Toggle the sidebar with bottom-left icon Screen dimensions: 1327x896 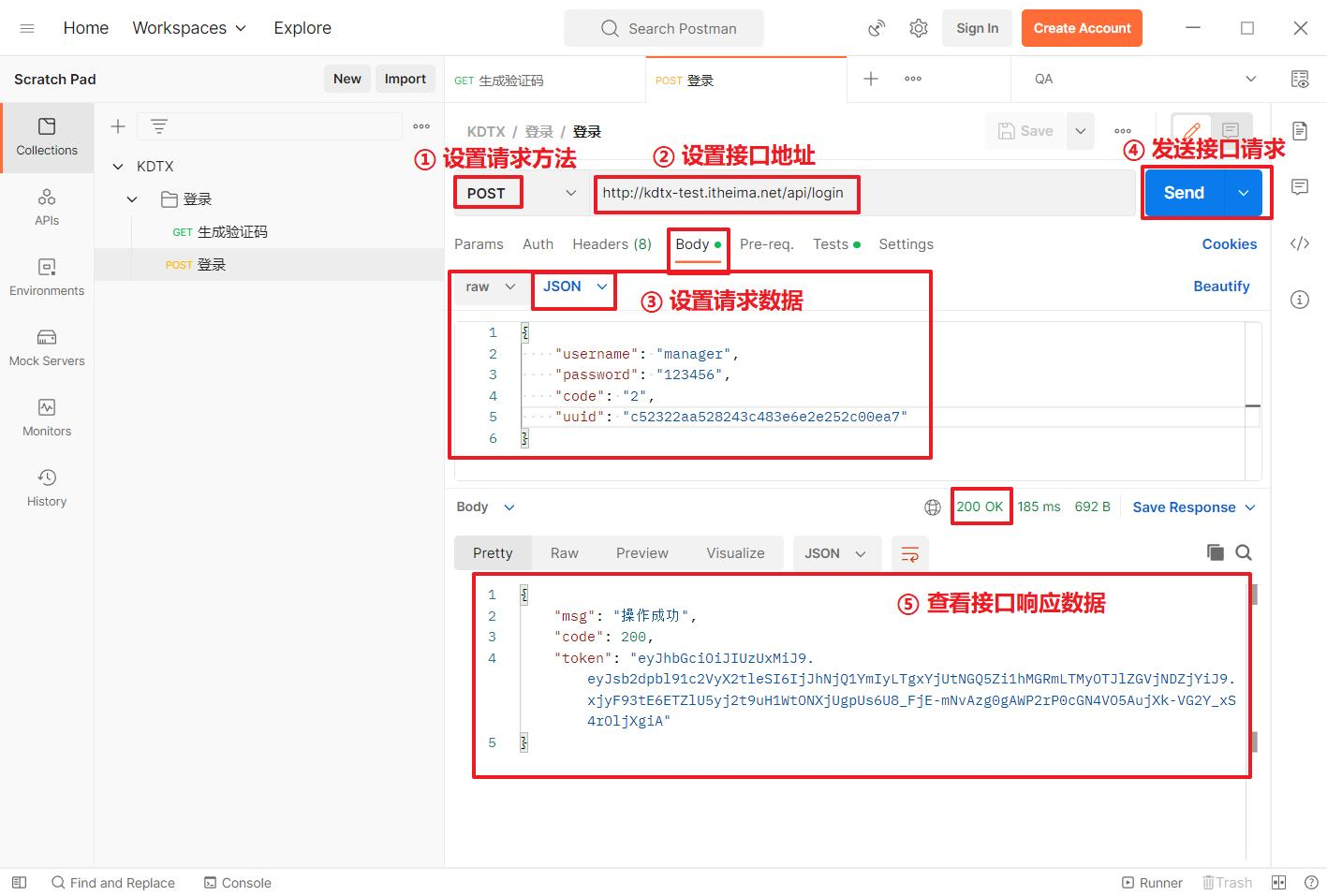click(x=19, y=883)
